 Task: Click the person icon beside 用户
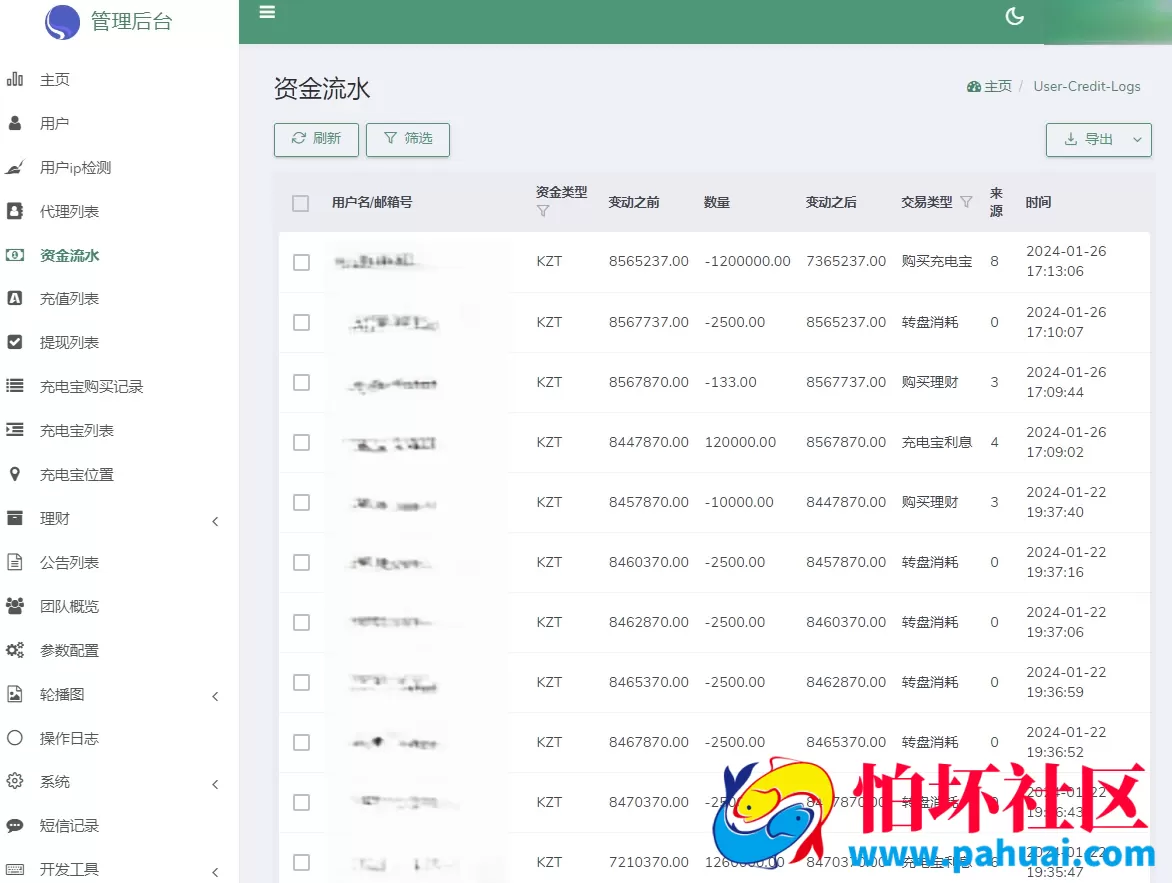click(x=15, y=123)
